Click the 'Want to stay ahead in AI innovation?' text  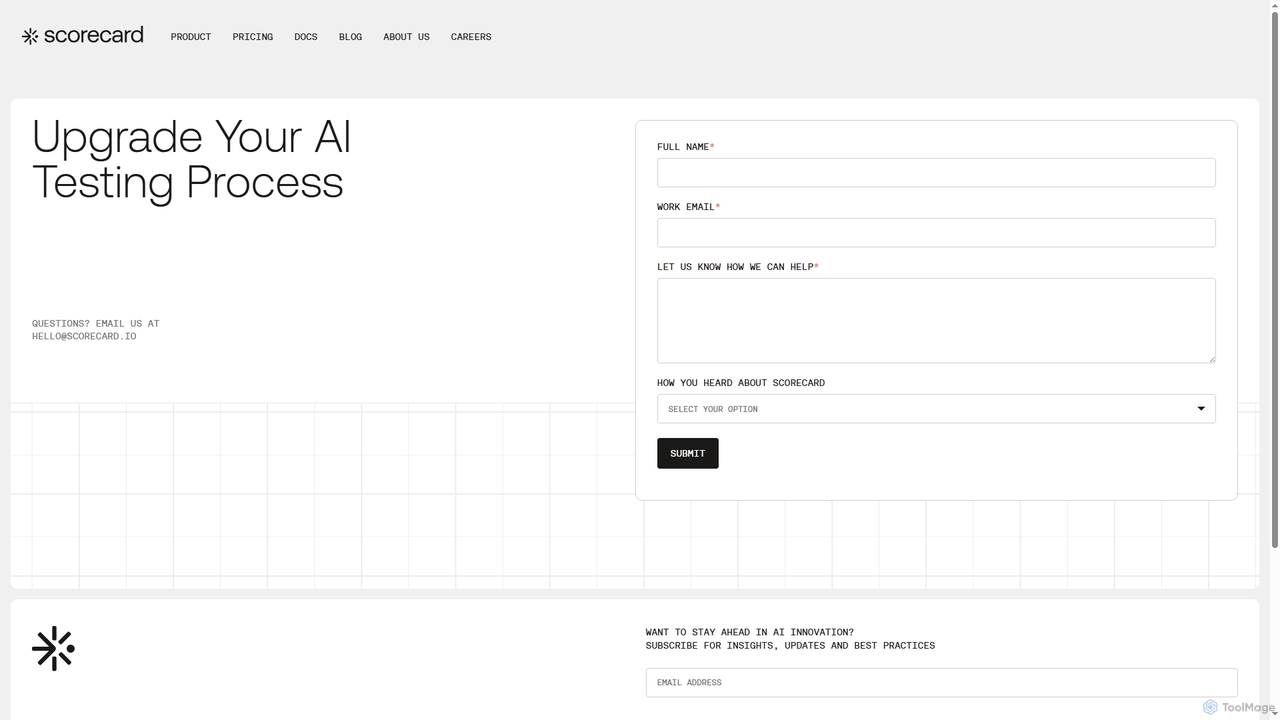(750, 632)
